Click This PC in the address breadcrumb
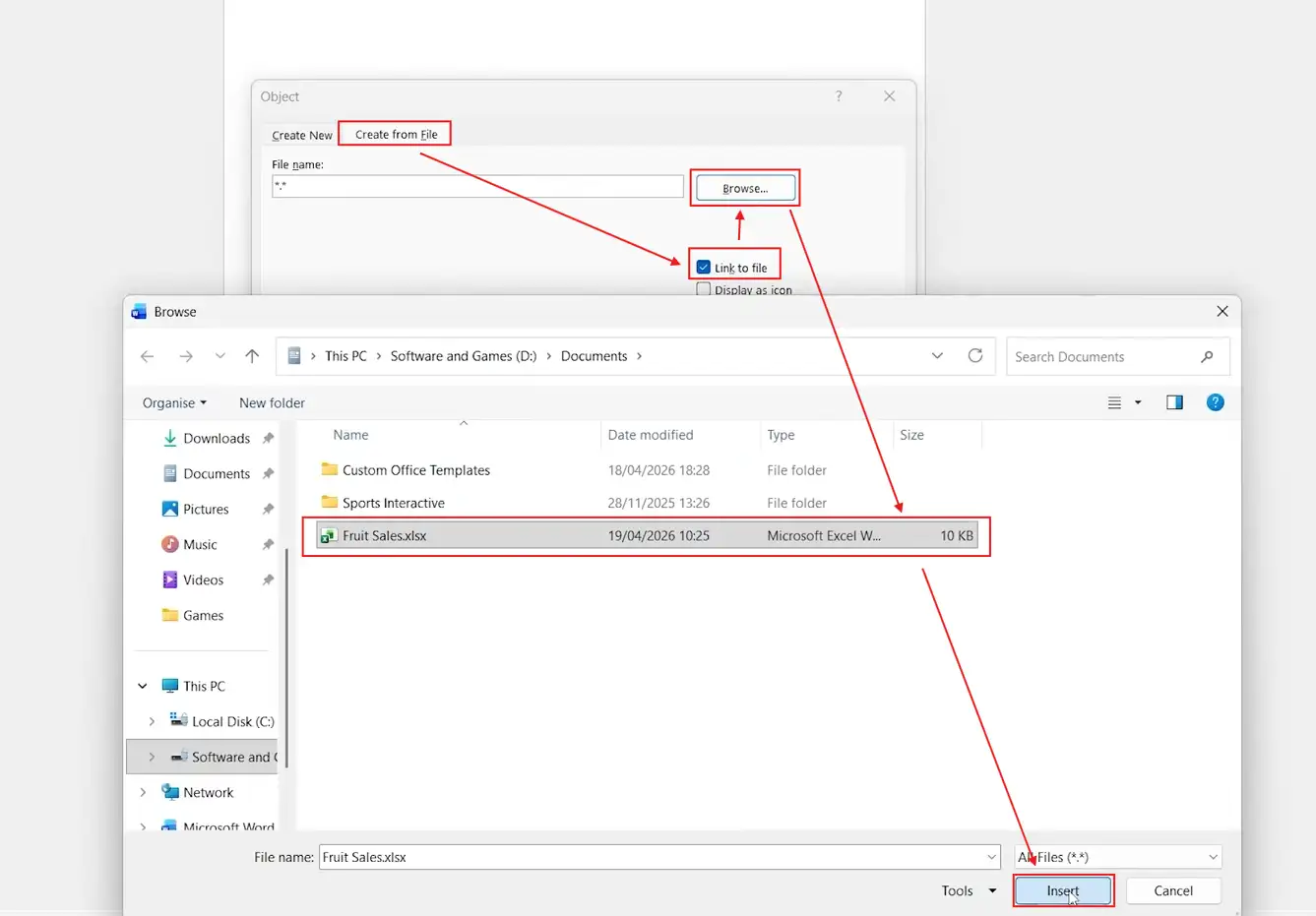1316x916 pixels. 345,356
